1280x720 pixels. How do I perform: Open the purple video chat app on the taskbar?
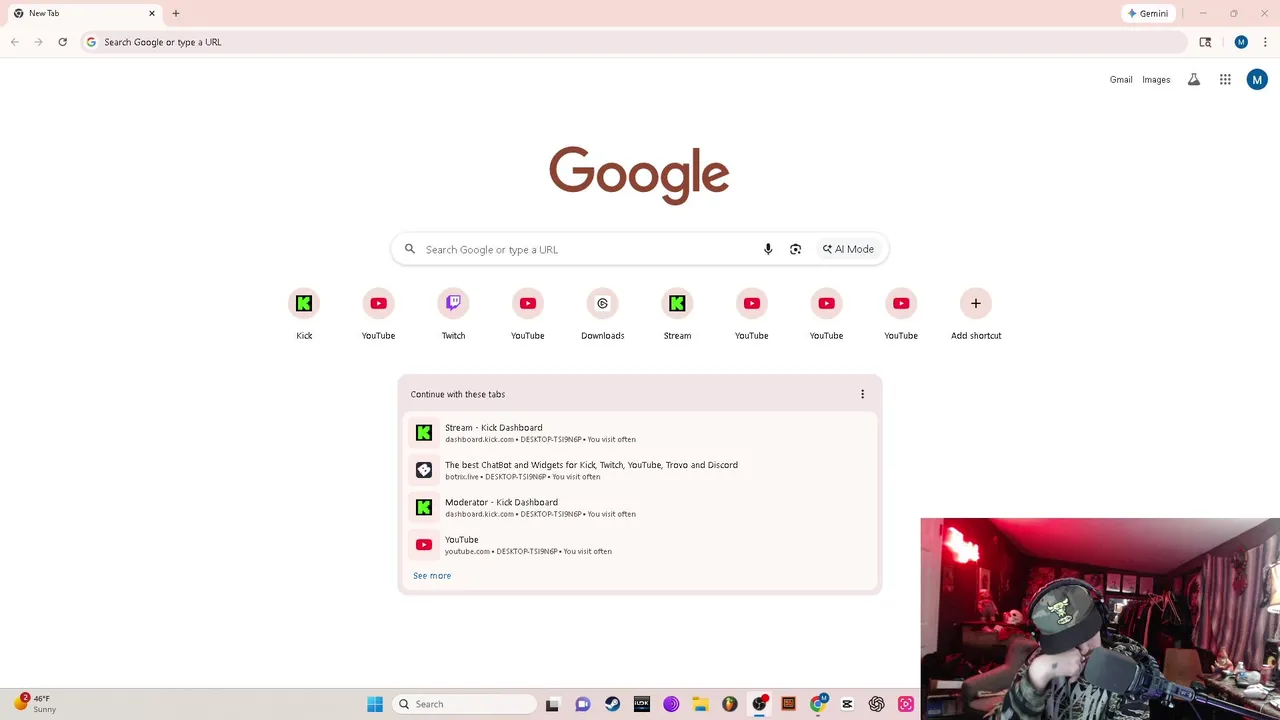(583, 704)
